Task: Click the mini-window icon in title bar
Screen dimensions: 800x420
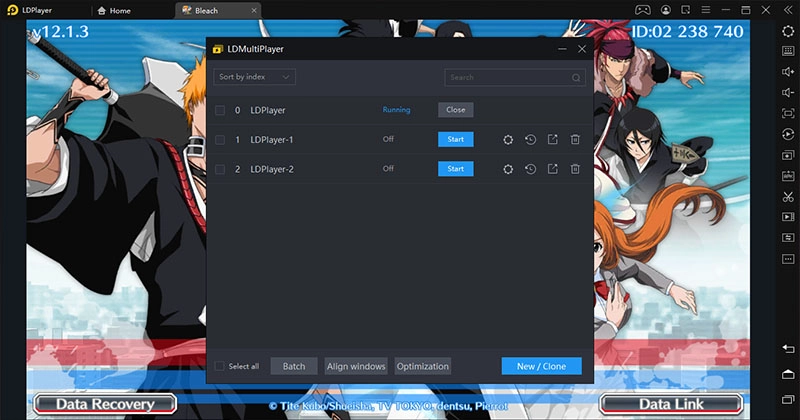Action: pyautogui.click(x=686, y=10)
